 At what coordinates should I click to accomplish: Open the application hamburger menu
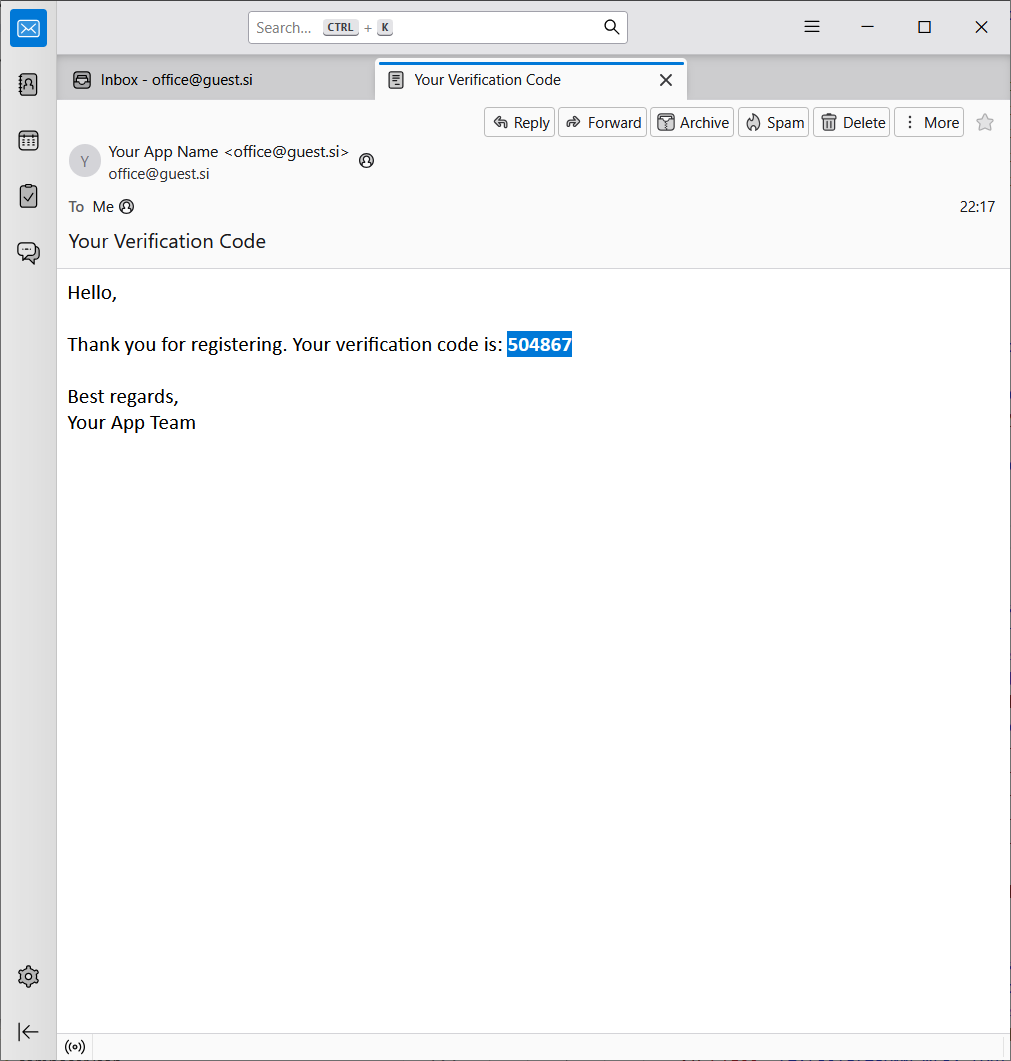pyautogui.click(x=812, y=27)
